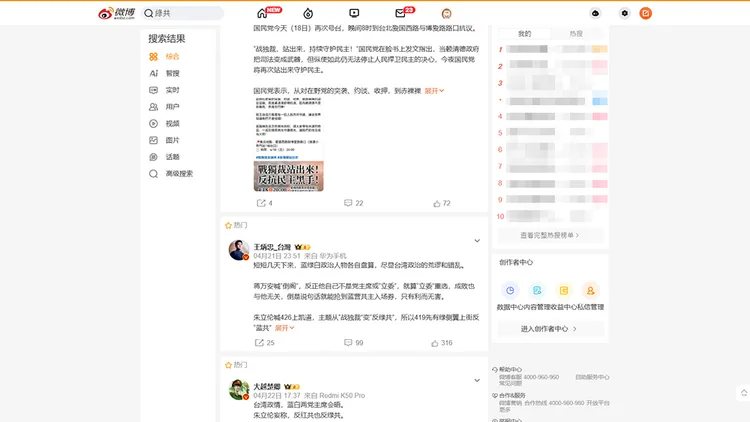Open the dropdown arrow on 大越楚卿 post
Screen dimensions: 750x422
(x=477, y=380)
